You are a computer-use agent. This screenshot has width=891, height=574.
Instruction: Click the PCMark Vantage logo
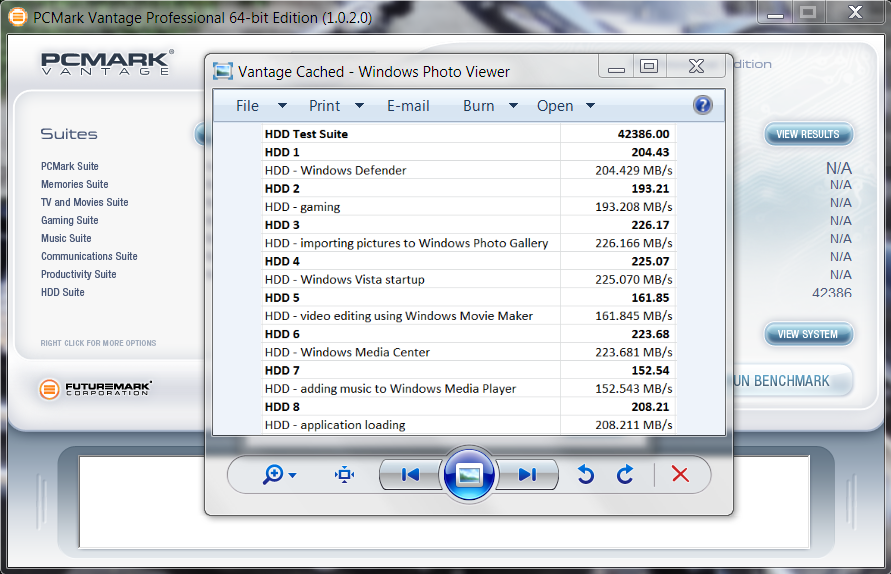point(107,62)
